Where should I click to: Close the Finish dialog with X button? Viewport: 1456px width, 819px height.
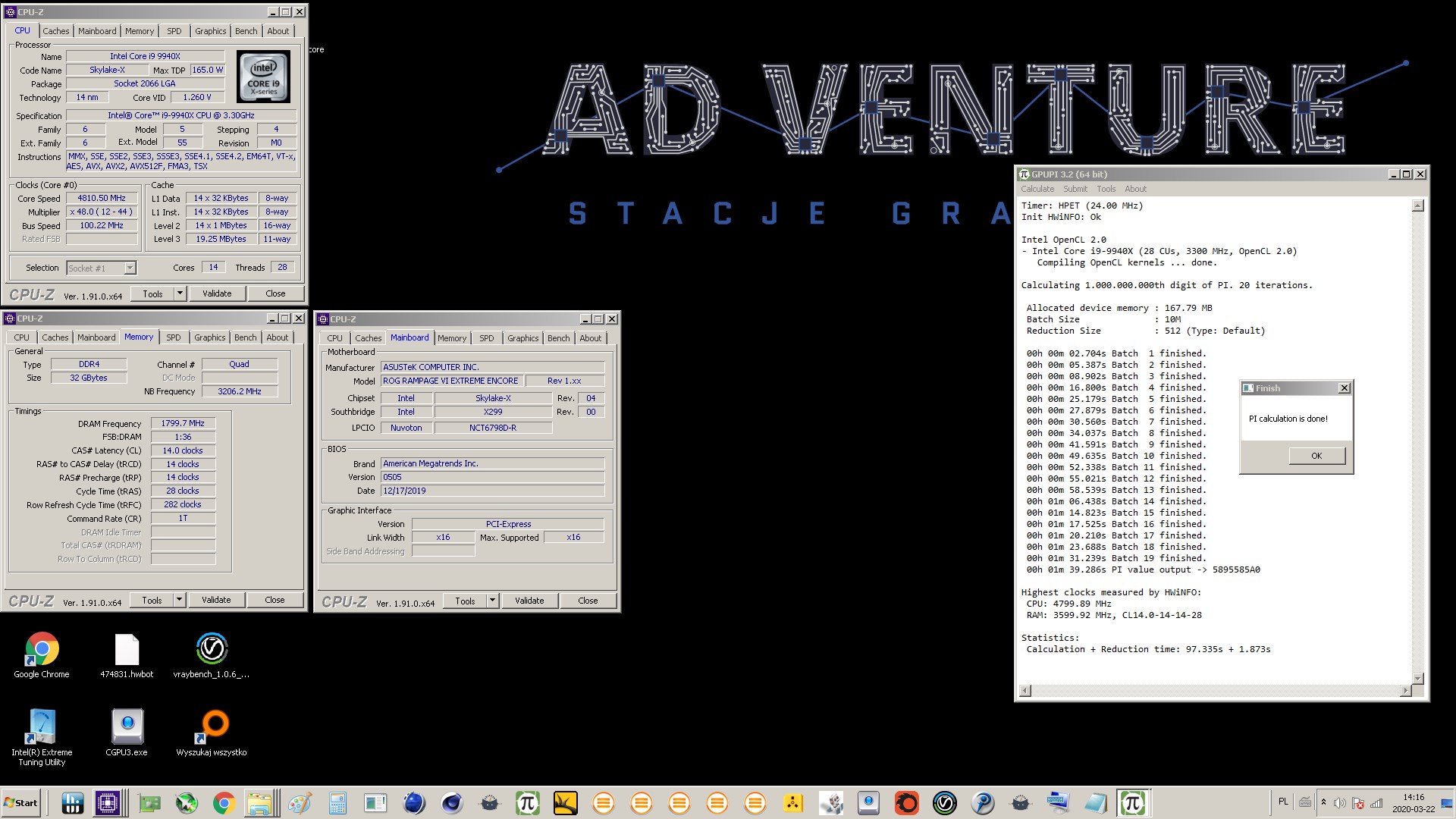coord(1344,388)
